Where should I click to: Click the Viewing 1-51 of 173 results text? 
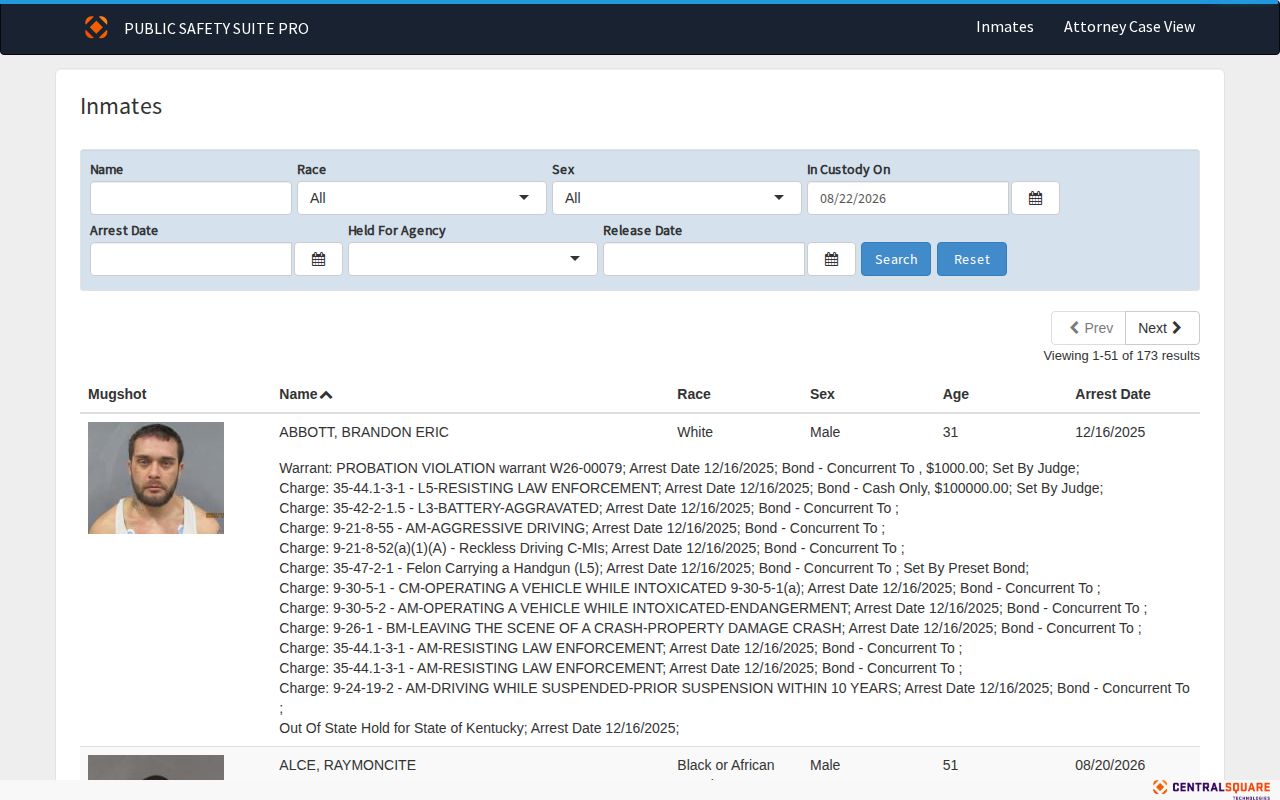click(x=1121, y=356)
